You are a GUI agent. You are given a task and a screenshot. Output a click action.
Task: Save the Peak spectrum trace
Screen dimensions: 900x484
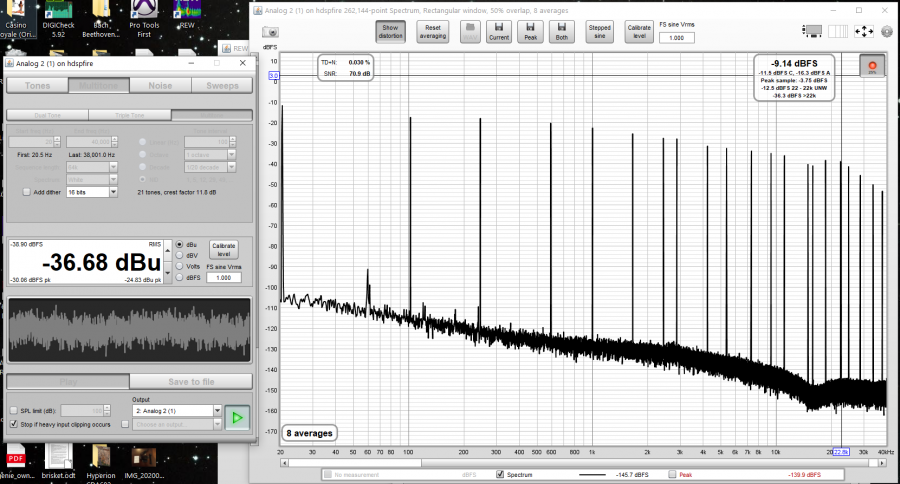[x=530, y=32]
